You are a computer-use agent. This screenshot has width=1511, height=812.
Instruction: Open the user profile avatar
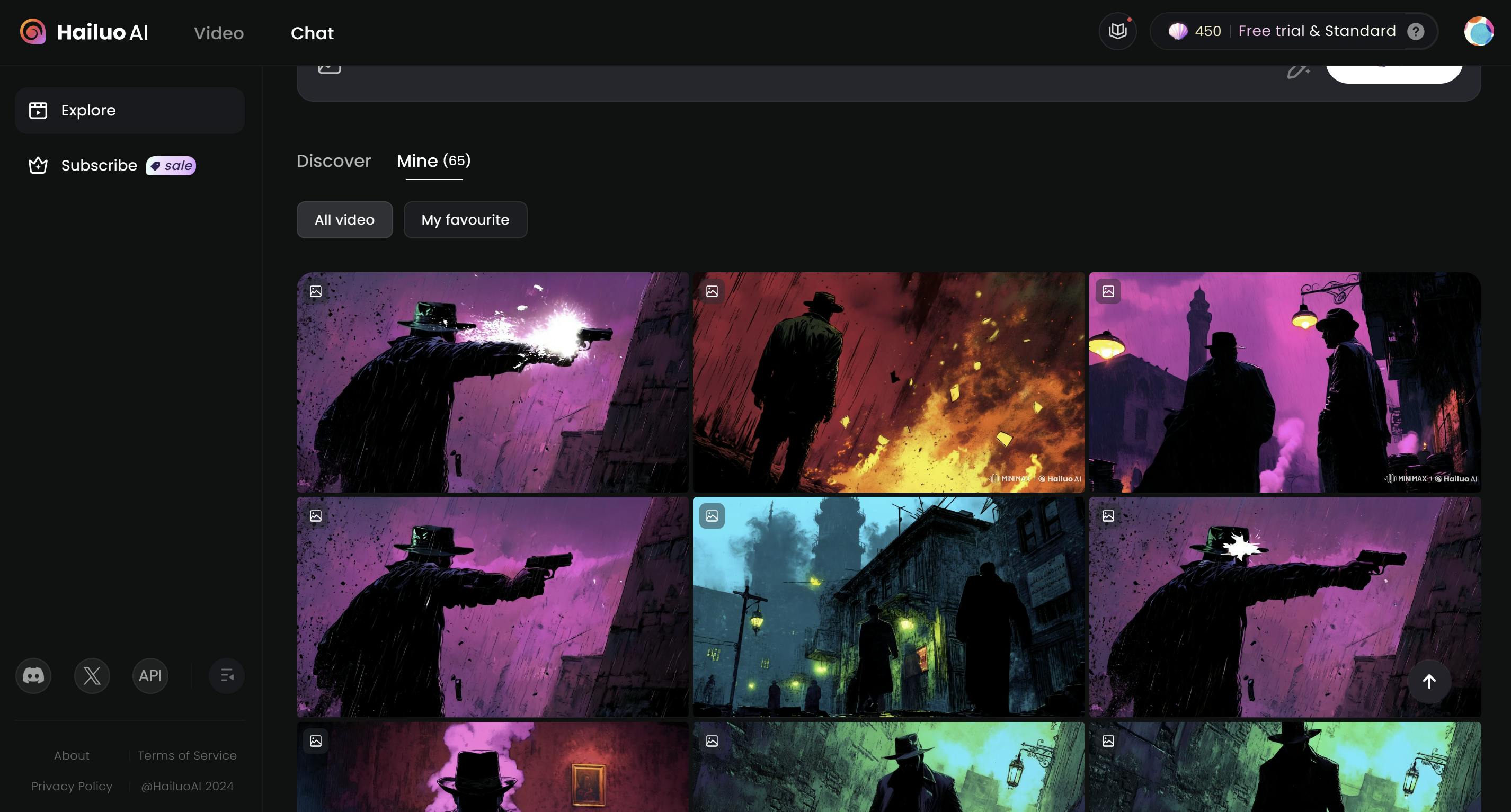click(1478, 31)
